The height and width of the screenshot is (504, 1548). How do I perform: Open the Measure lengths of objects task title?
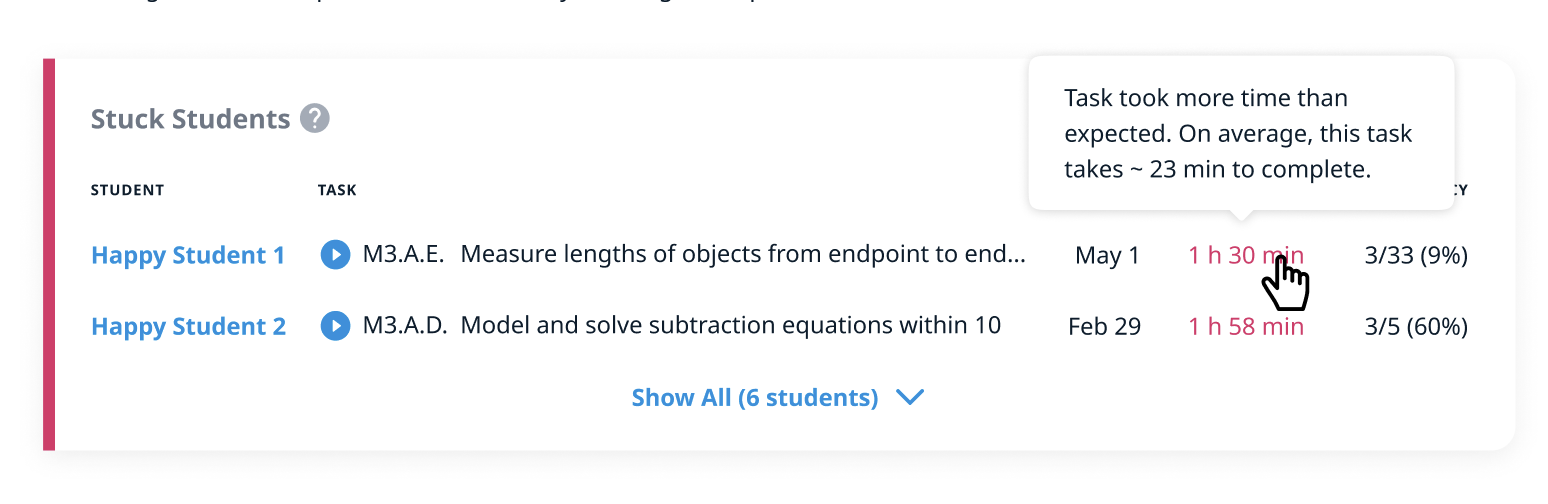click(x=742, y=255)
